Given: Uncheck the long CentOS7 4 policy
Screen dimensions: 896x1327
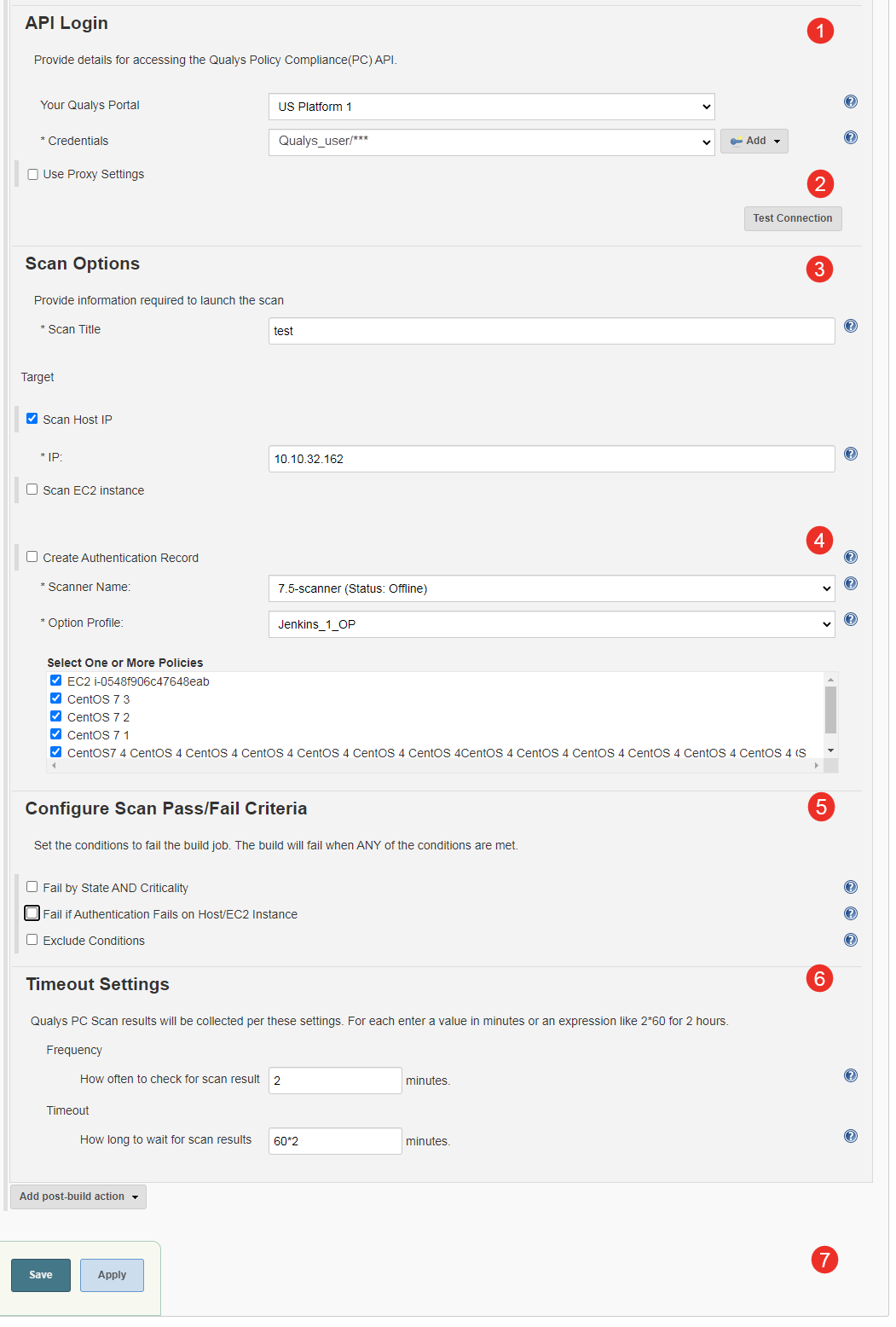Looking at the screenshot, I should [56, 752].
